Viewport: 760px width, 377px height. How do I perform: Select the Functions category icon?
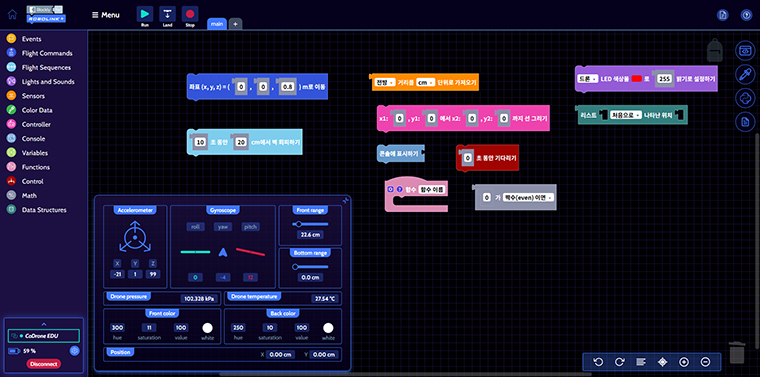point(12,167)
